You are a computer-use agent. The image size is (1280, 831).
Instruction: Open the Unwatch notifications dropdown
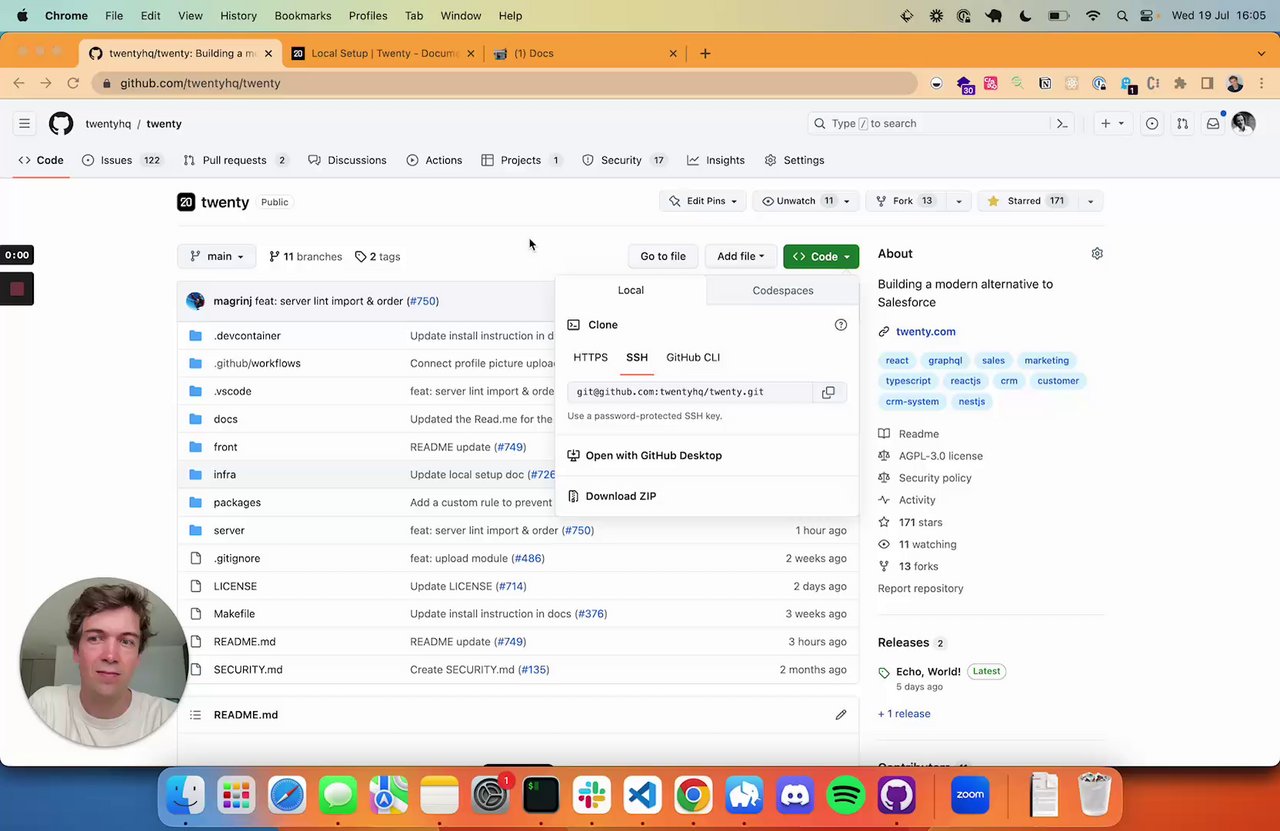click(805, 201)
